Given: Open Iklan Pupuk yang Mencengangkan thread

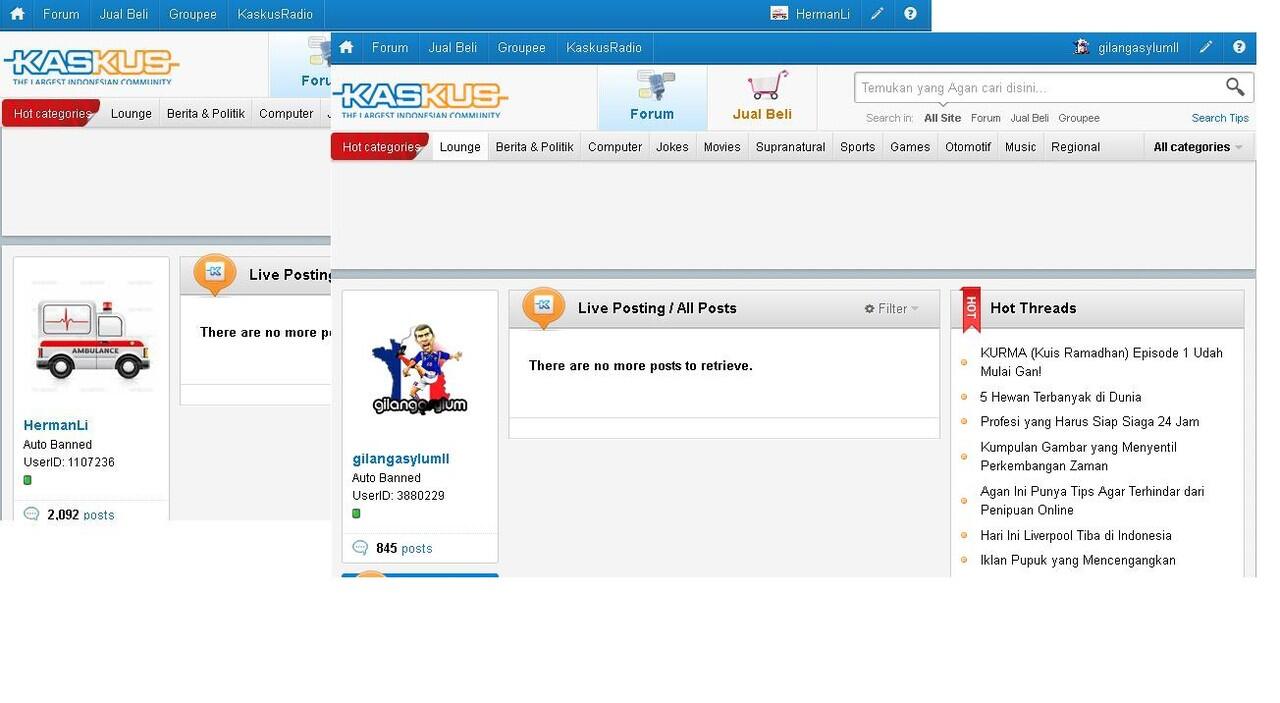Looking at the screenshot, I should (1078, 560).
